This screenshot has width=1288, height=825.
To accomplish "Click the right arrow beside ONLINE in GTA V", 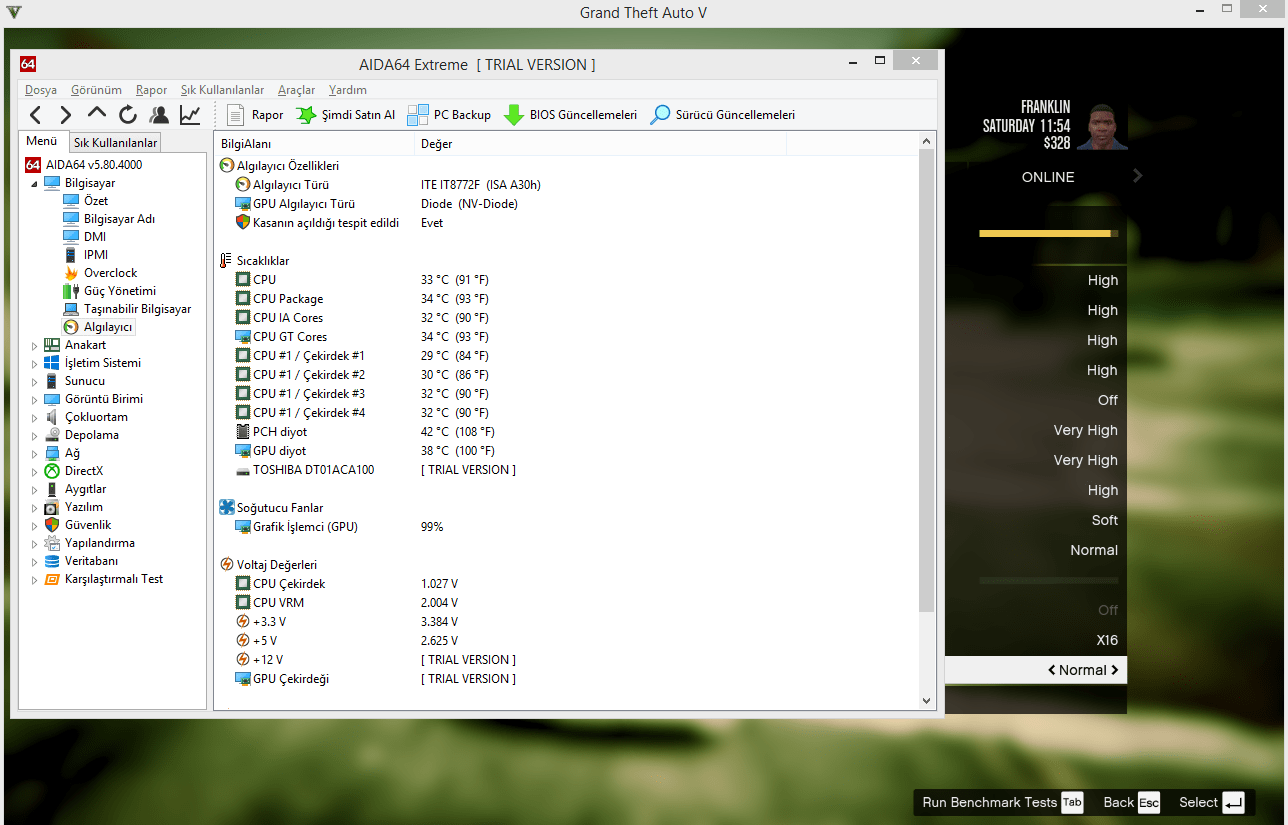I will click(x=1137, y=176).
